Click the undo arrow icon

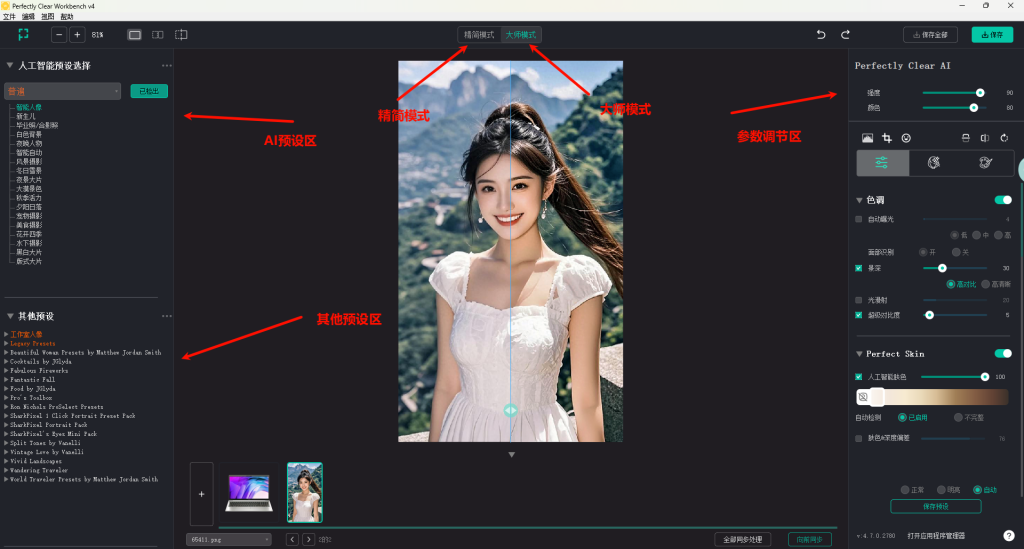point(821,34)
